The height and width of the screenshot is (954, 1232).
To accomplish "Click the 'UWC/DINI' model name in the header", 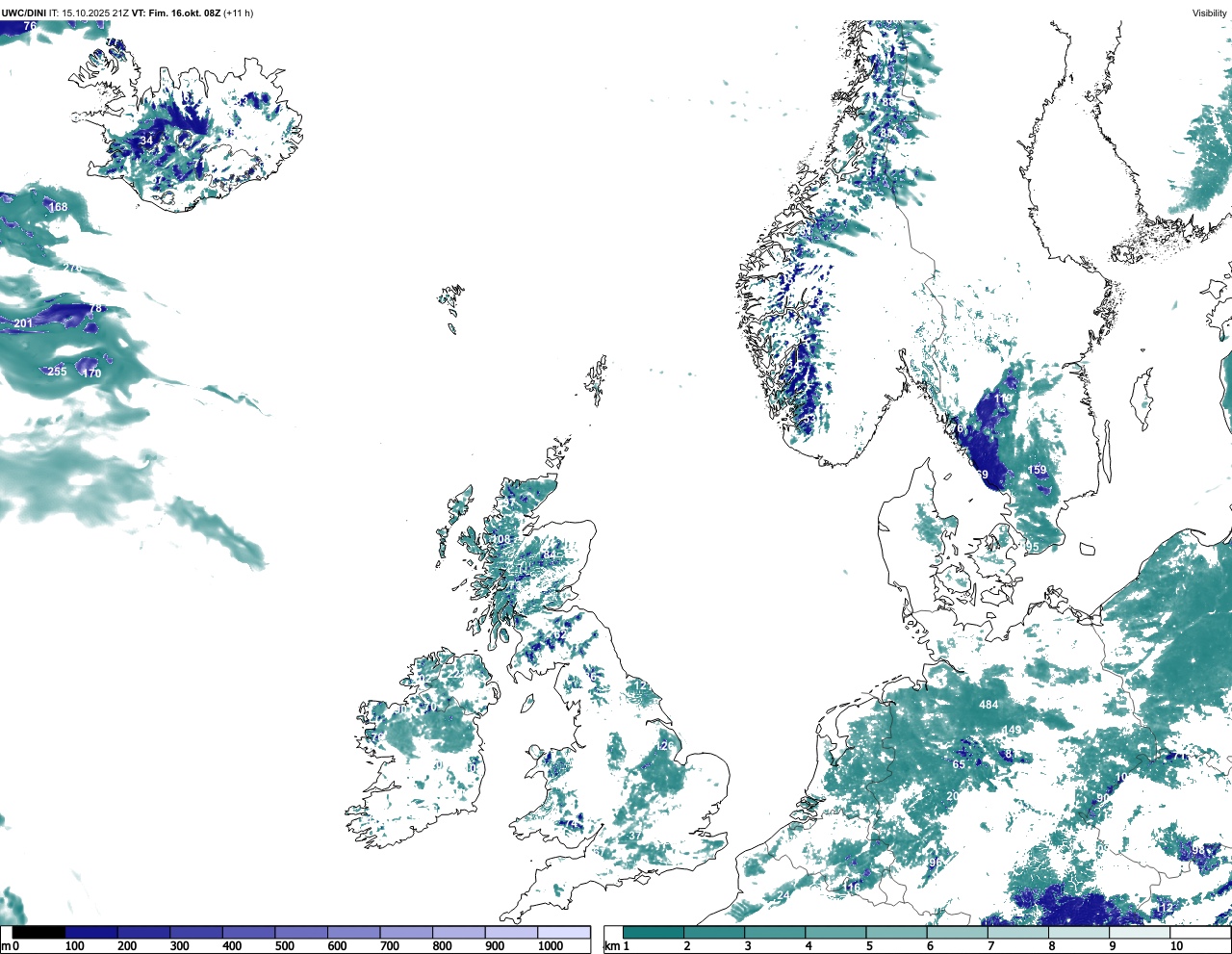I will [x=24, y=13].
